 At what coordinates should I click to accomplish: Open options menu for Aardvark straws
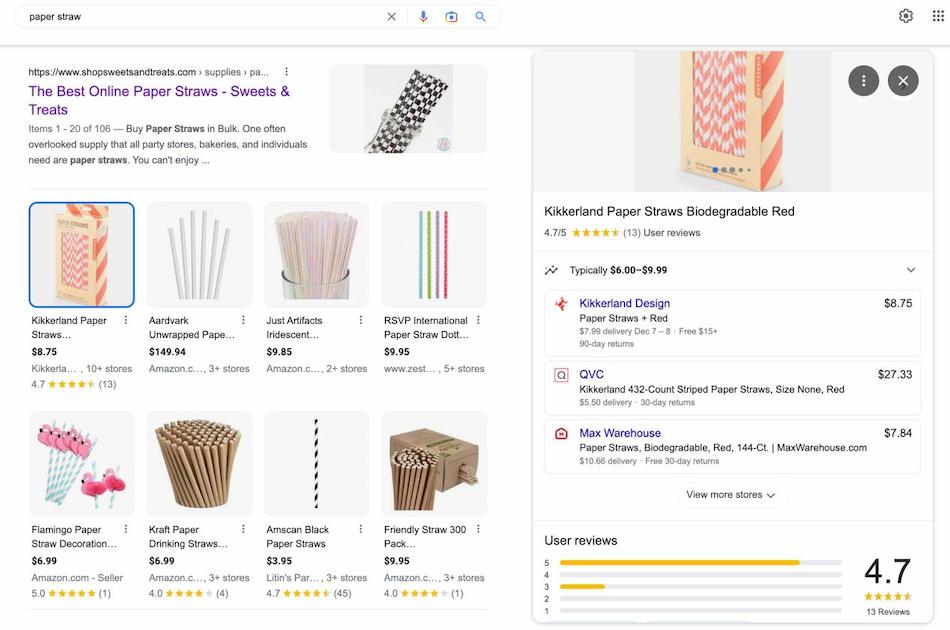coord(243,320)
